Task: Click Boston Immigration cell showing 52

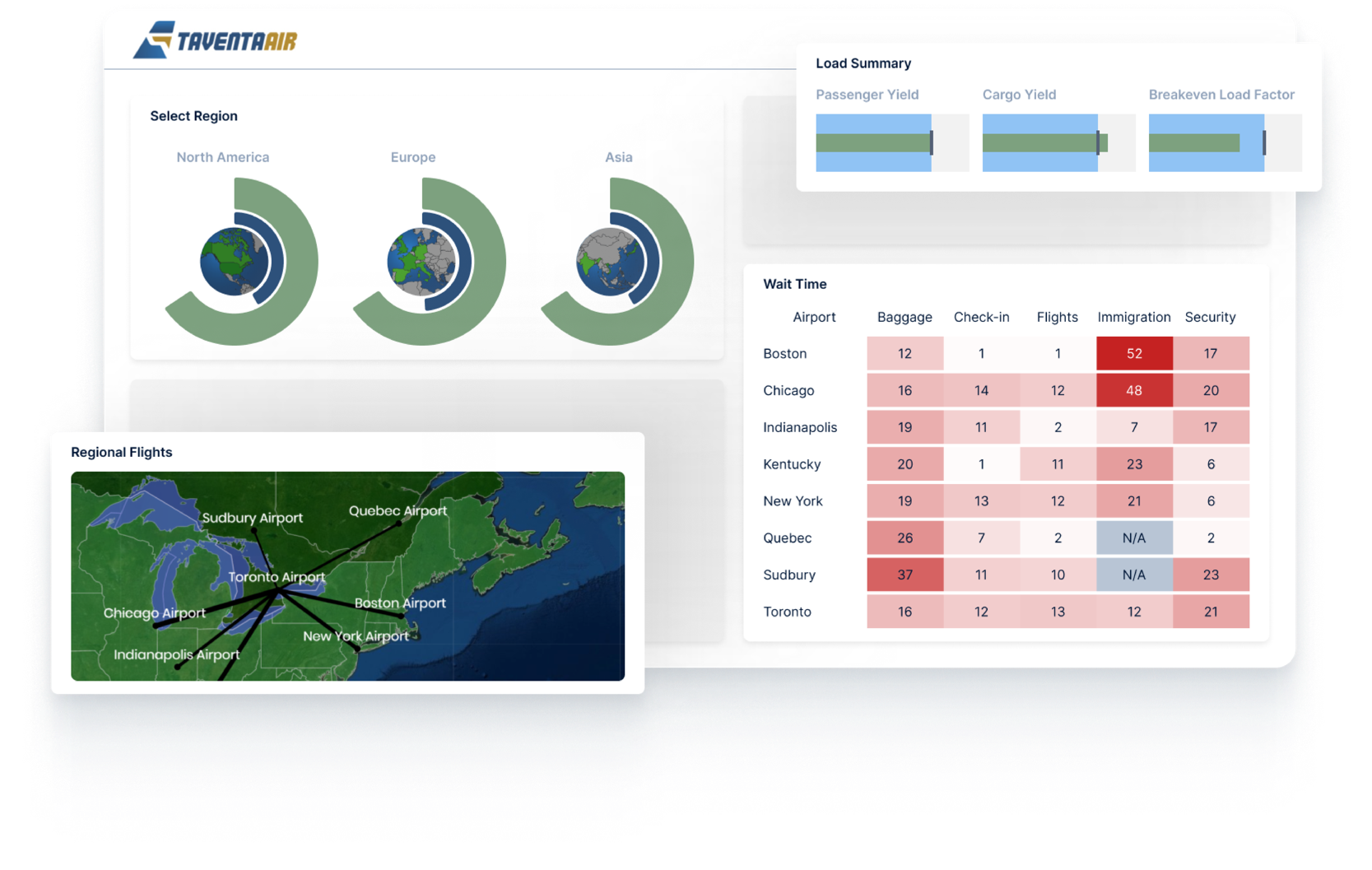Action: [1134, 354]
